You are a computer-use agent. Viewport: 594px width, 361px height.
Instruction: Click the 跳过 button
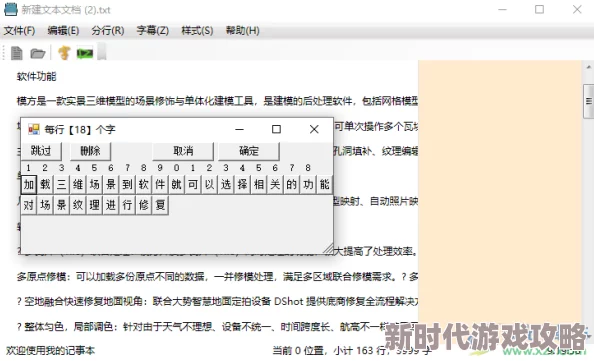pos(41,151)
